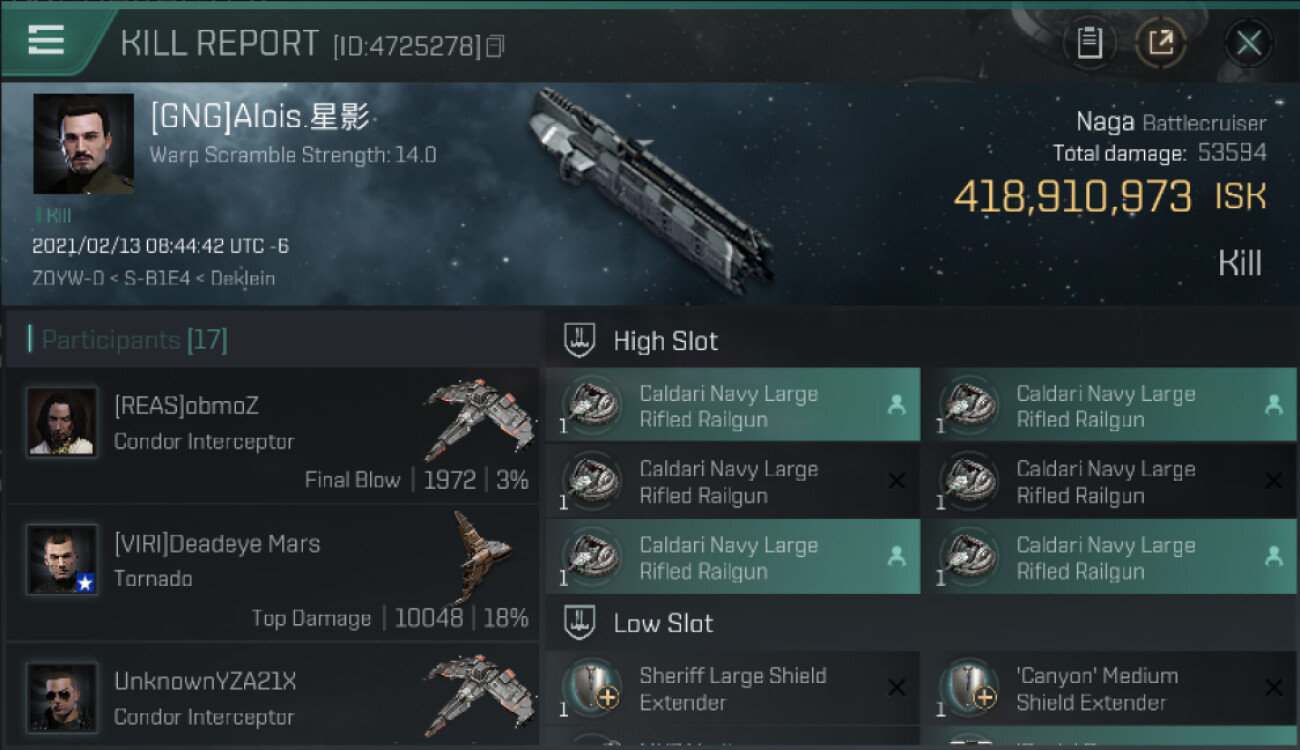The width and height of the screenshot is (1300, 750).
Task: Open the Naga battlecruiser ship image
Action: click(648, 190)
